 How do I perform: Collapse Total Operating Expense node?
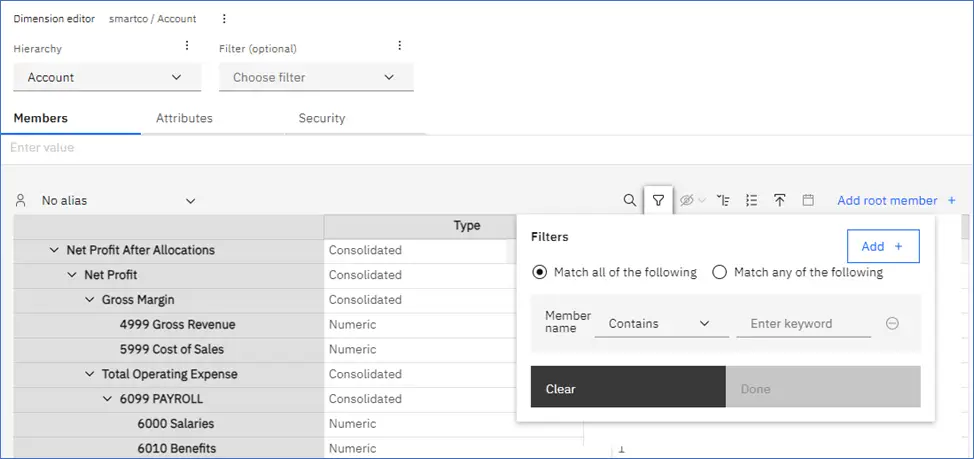point(89,375)
